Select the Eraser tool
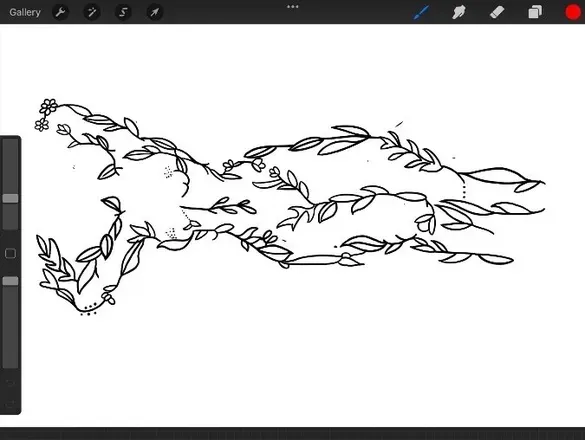The height and width of the screenshot is (440, 585). (x=497, y=12)
